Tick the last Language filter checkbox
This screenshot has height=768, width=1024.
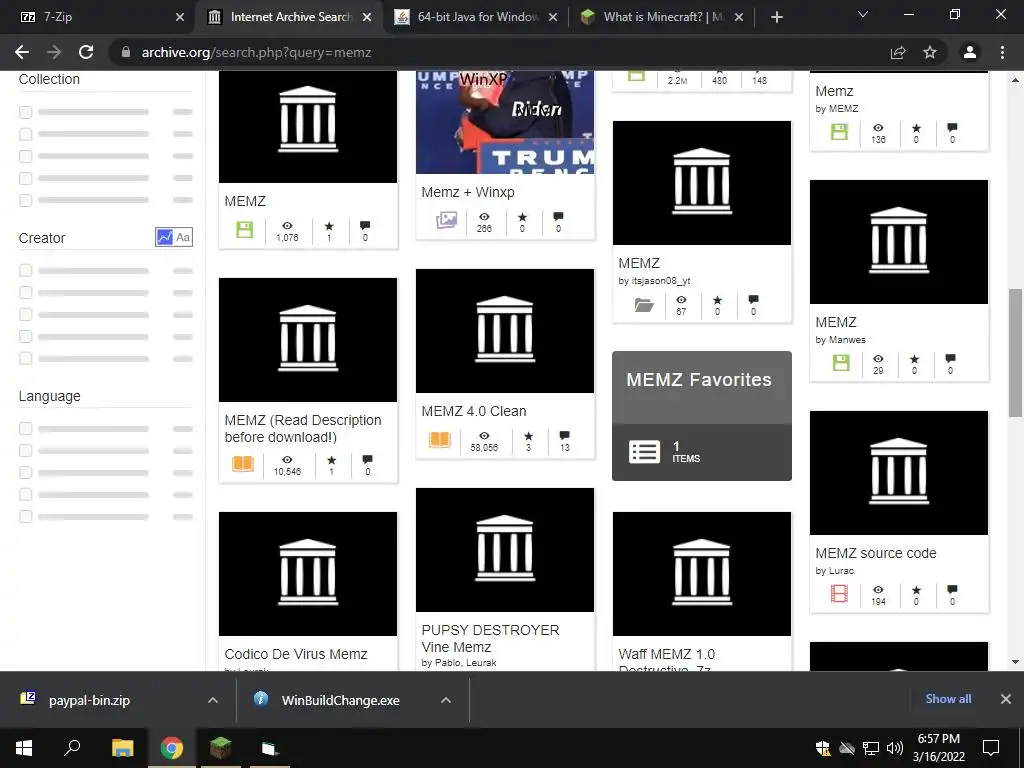[25, 517]
